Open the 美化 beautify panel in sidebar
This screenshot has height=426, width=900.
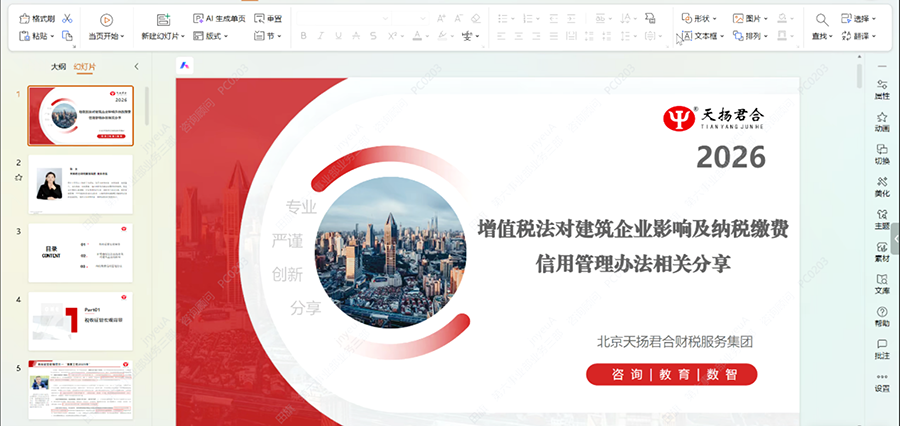882,185
